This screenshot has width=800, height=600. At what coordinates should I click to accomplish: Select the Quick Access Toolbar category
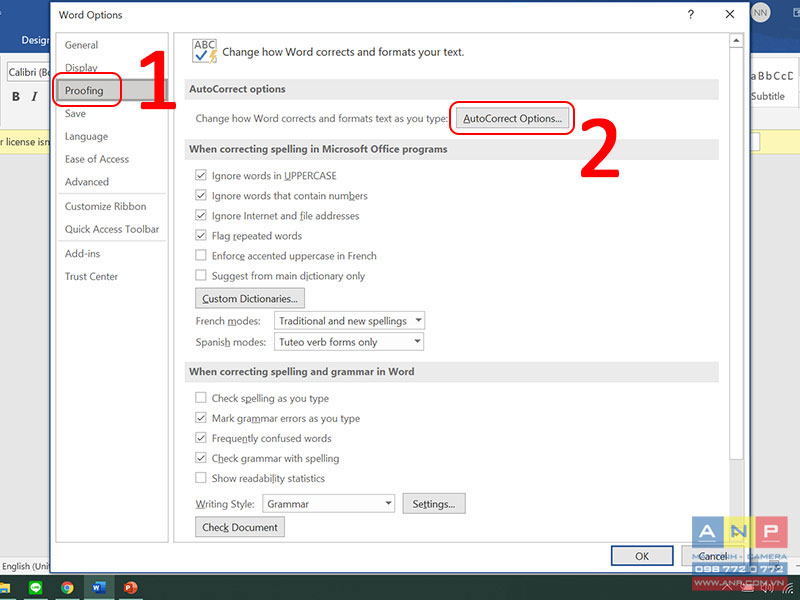[x=112, y=229]
